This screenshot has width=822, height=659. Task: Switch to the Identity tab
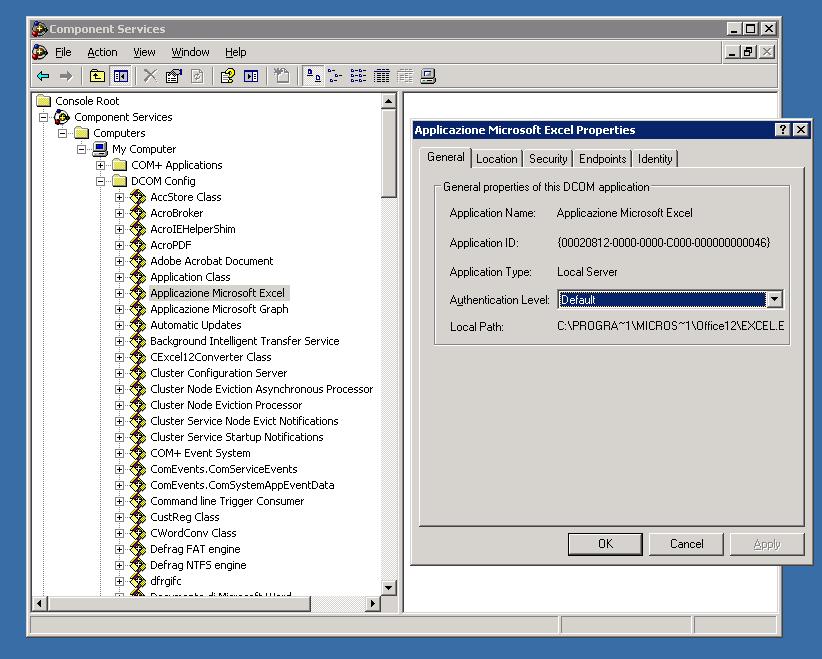(655, 159)
